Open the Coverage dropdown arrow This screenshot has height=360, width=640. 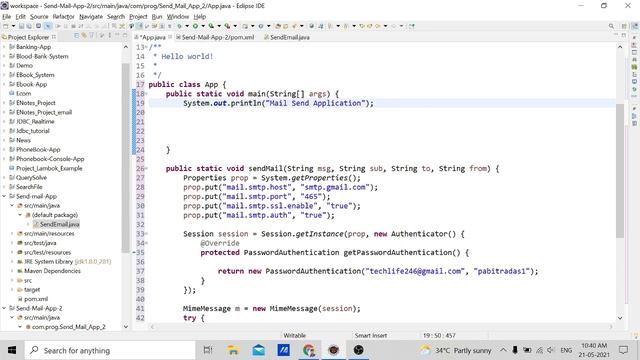219,26
